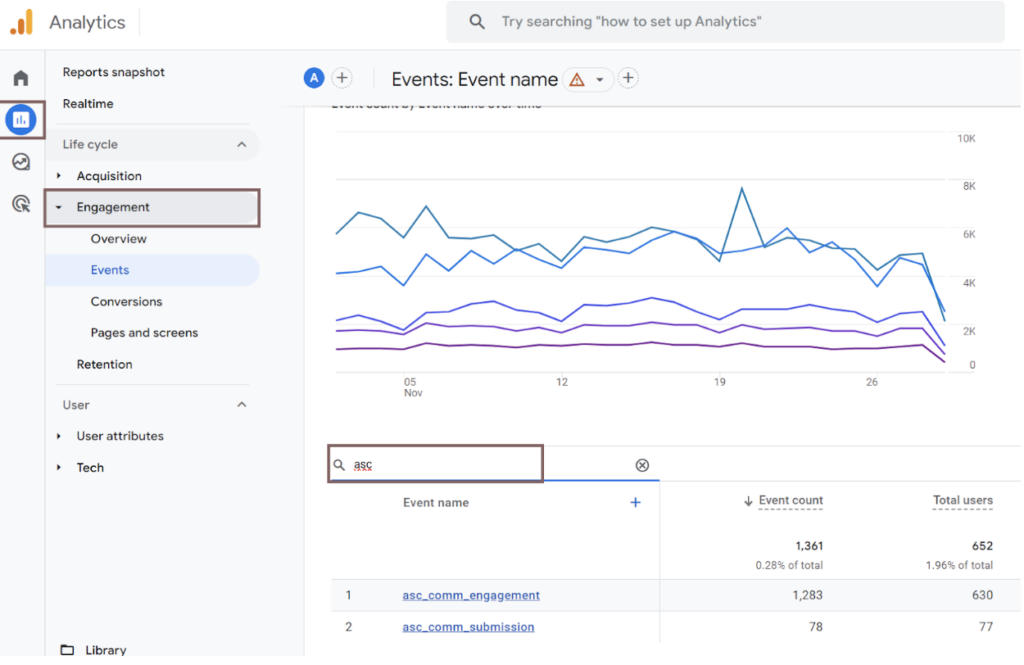
Task: Click the Library folder icon
Action: pos(67,650)
